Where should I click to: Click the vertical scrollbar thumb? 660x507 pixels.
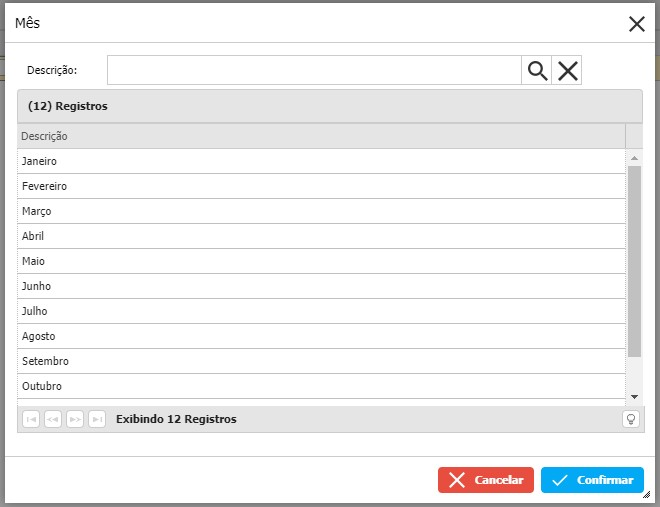coord(634,260)
